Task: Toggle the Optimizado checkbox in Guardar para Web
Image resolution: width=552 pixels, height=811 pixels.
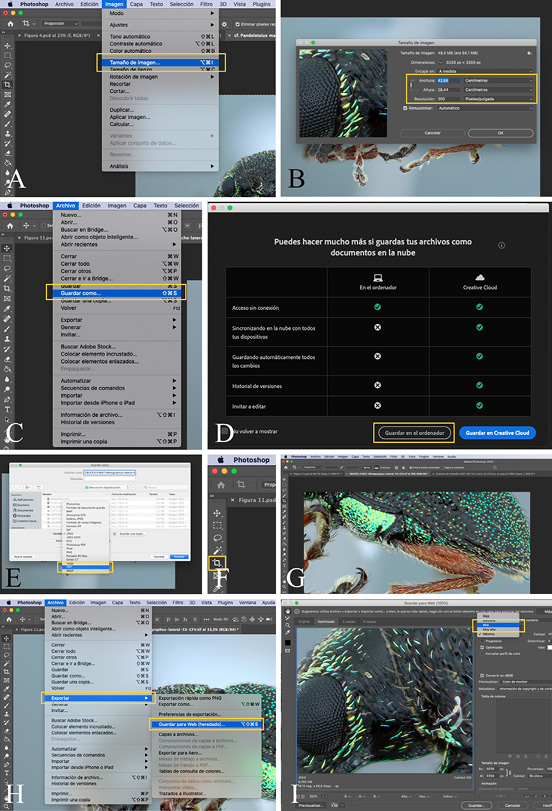Action: point(482,647)
